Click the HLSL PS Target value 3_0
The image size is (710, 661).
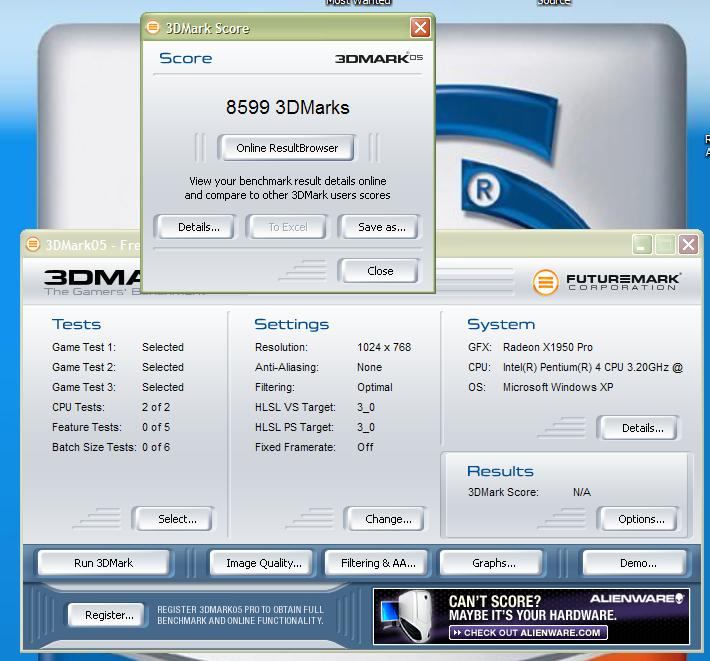pyautogui.click(x=365, y=427)
